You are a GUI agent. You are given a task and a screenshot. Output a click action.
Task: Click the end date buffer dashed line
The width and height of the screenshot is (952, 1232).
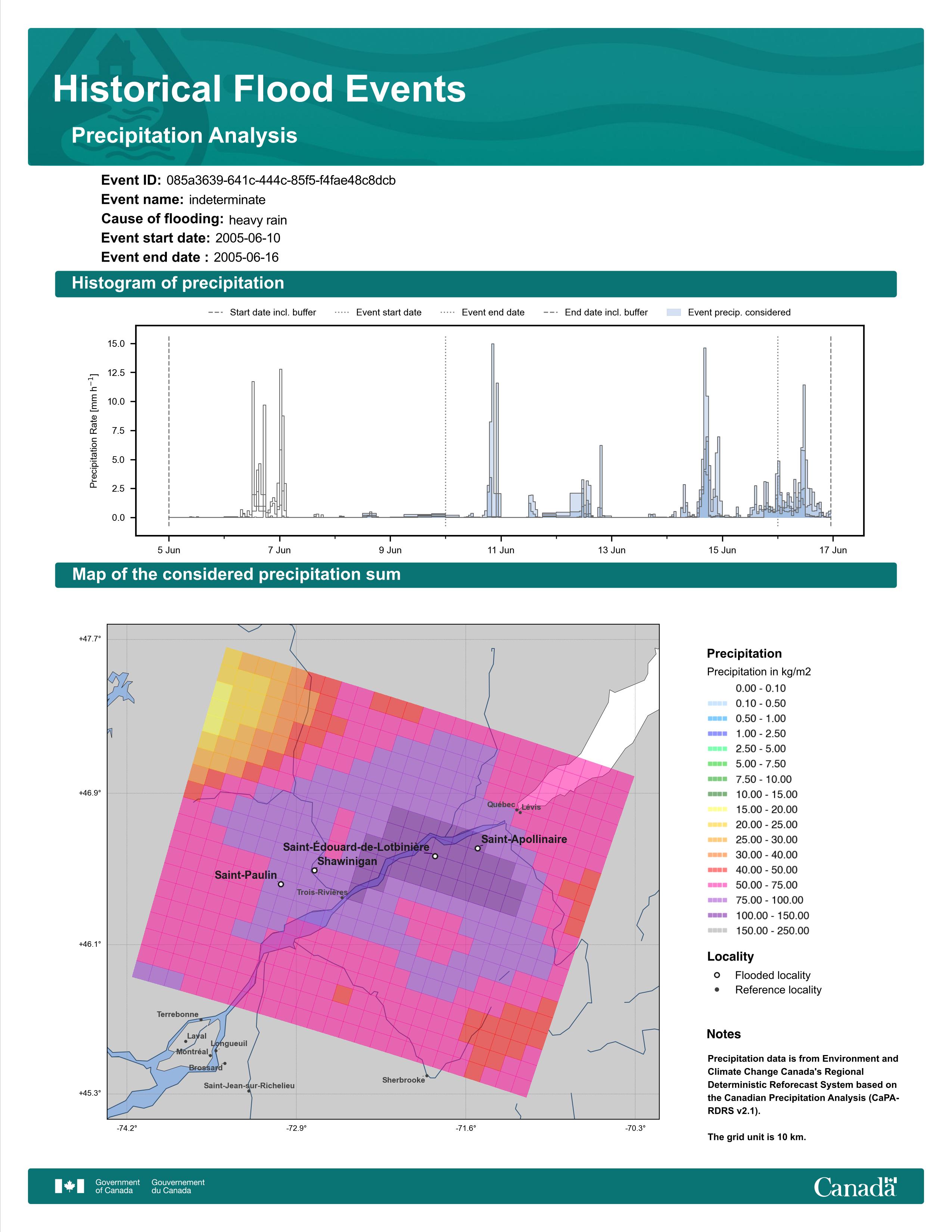[831, 432]
